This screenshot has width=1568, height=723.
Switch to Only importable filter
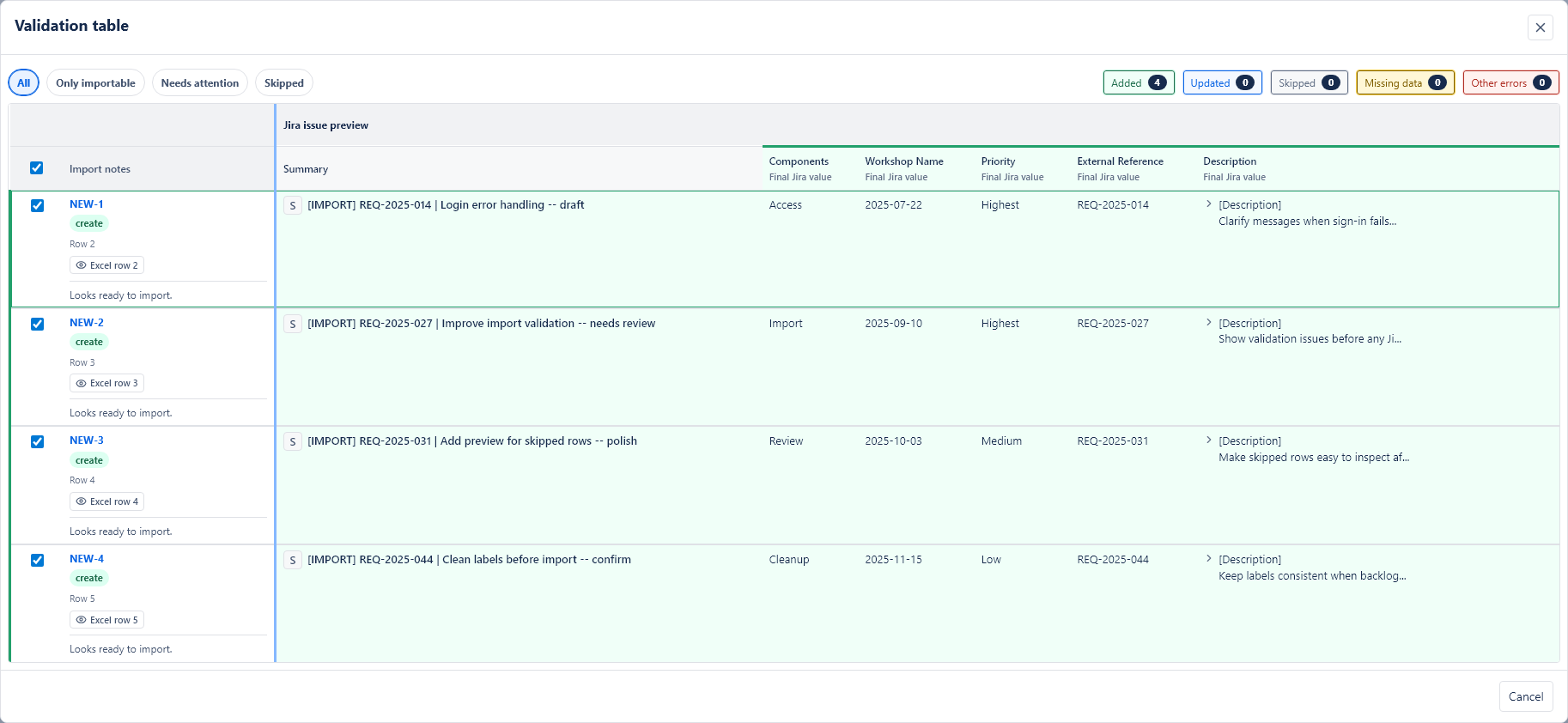tap(95, 82)
